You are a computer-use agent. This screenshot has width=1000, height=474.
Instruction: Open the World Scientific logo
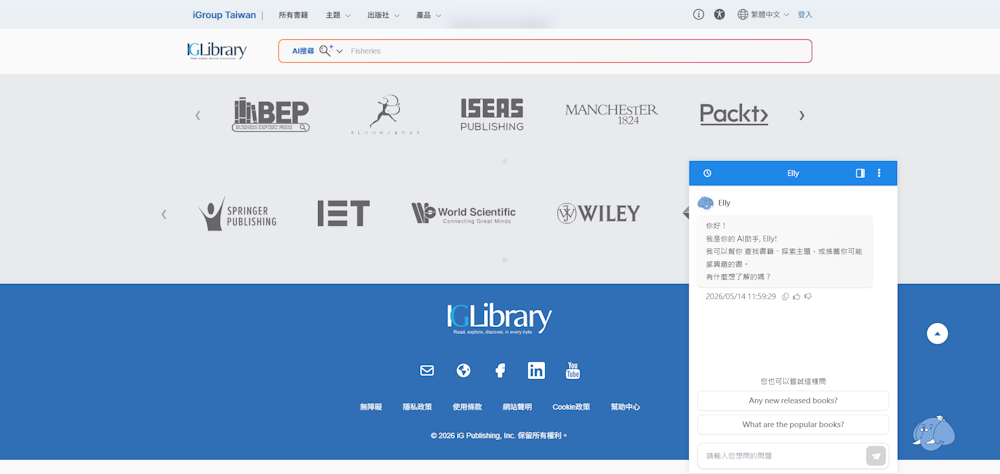click(x=464, y=213)
